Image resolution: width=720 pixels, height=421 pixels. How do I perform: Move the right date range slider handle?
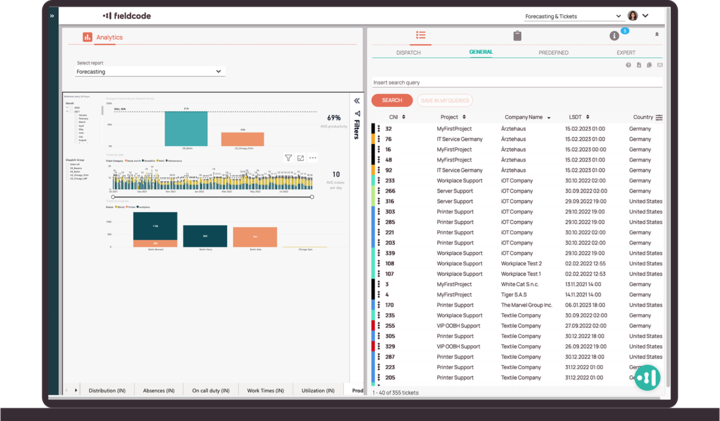pos(312,197)
